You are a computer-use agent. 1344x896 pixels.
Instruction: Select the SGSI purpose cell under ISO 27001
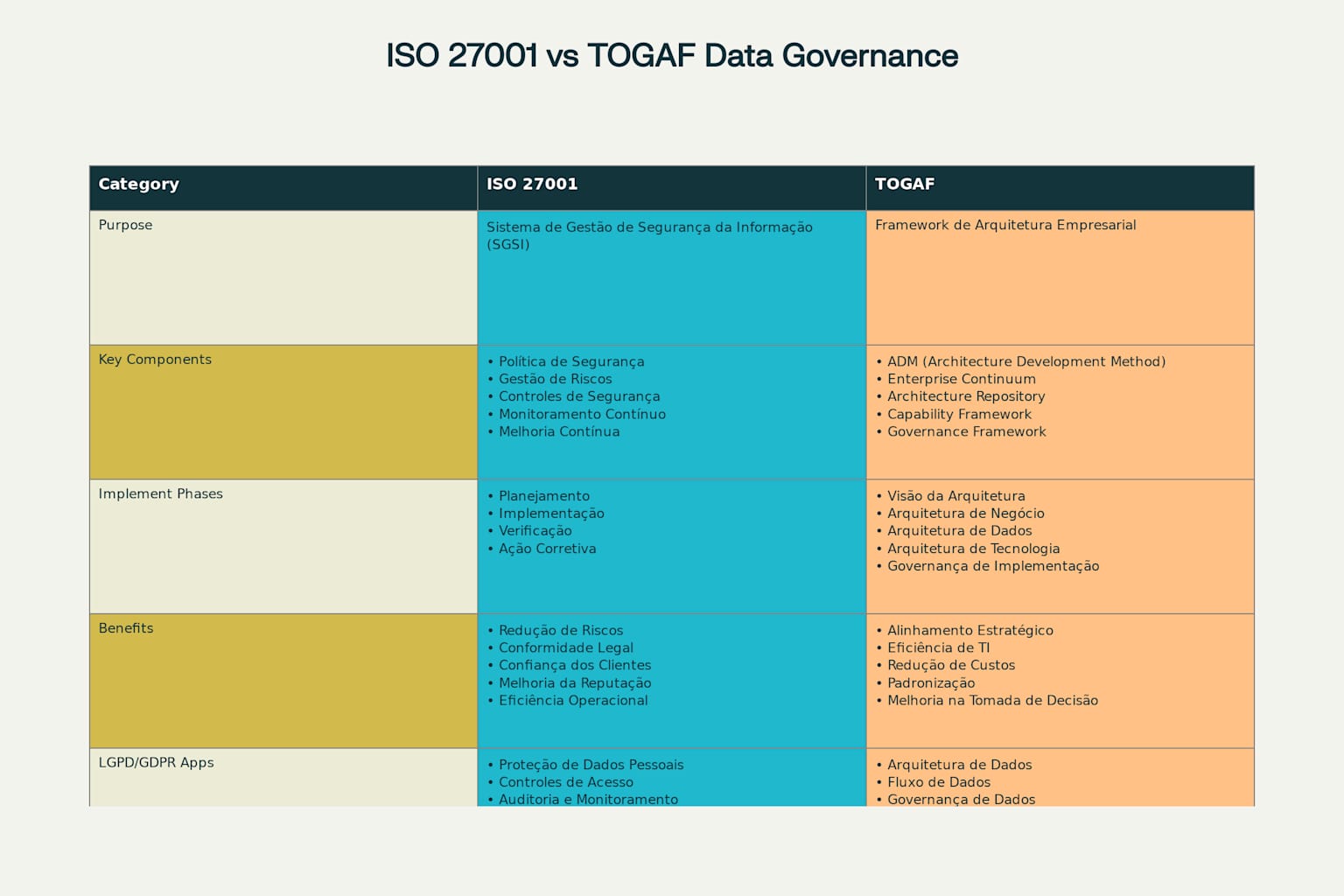(649, 235)
